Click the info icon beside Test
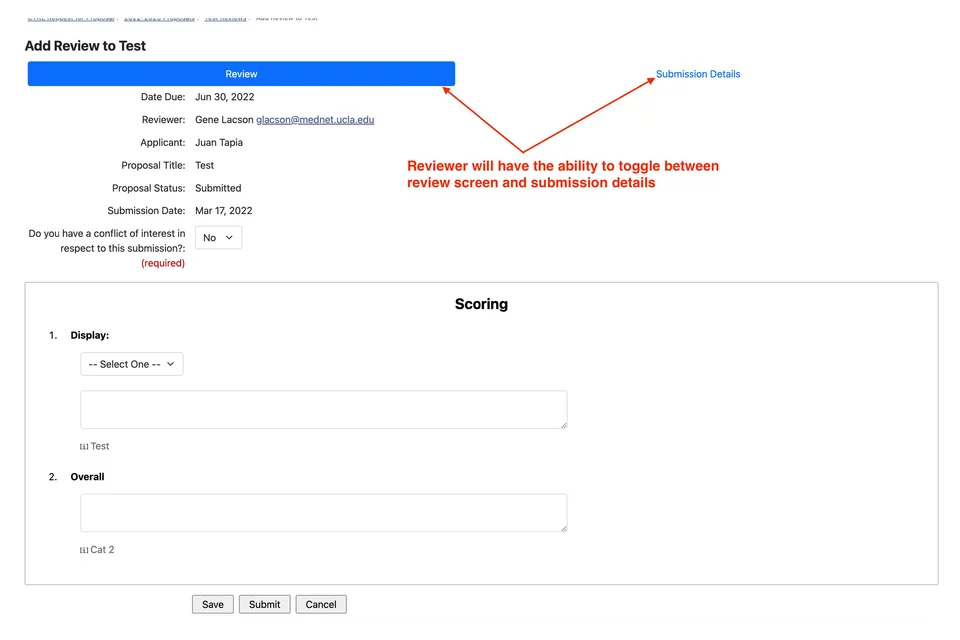The width and height of the screenshot is (960, 640). coord(84,446)
